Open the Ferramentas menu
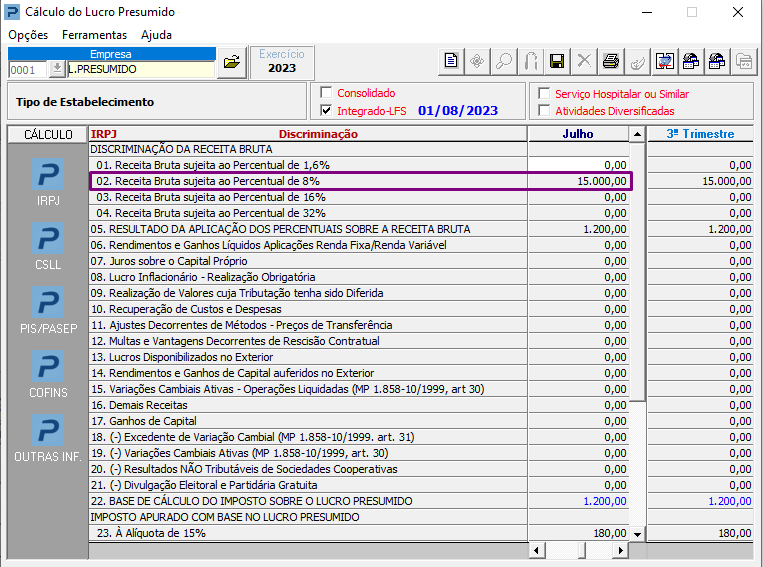This screenshot has height=567, width=763. 94,35
